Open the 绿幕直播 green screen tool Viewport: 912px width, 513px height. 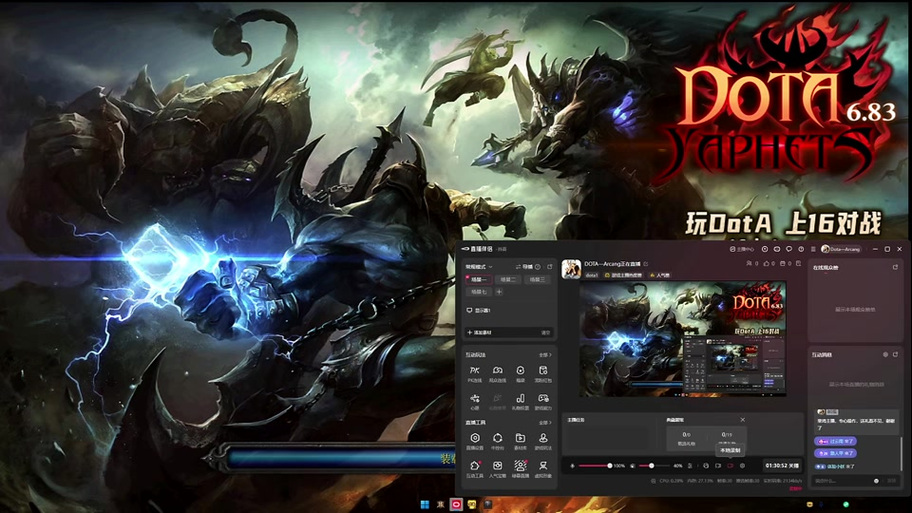(521, 469)
